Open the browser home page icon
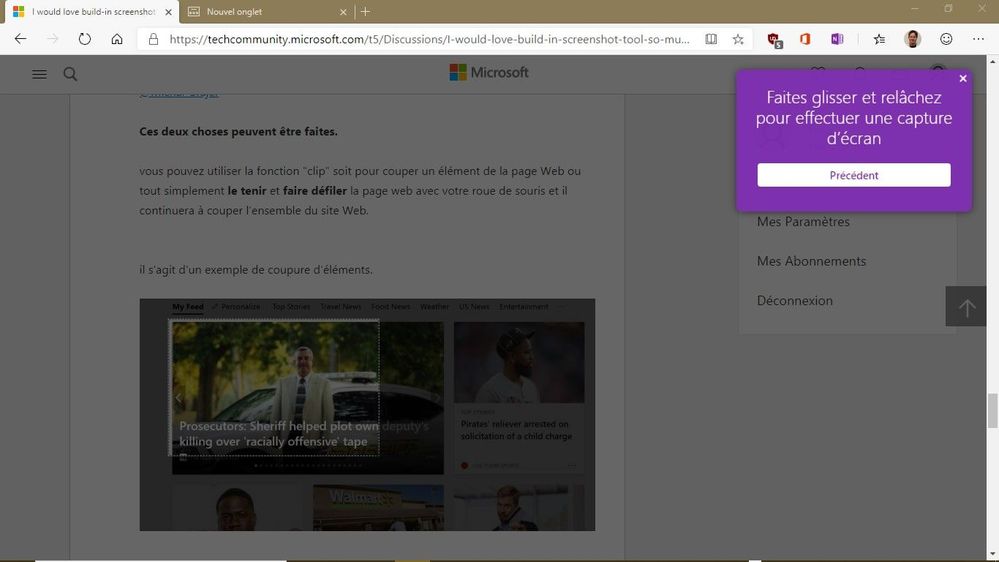Screen dimensions: 999x562 pyautogui.click(x=117, y=39)
